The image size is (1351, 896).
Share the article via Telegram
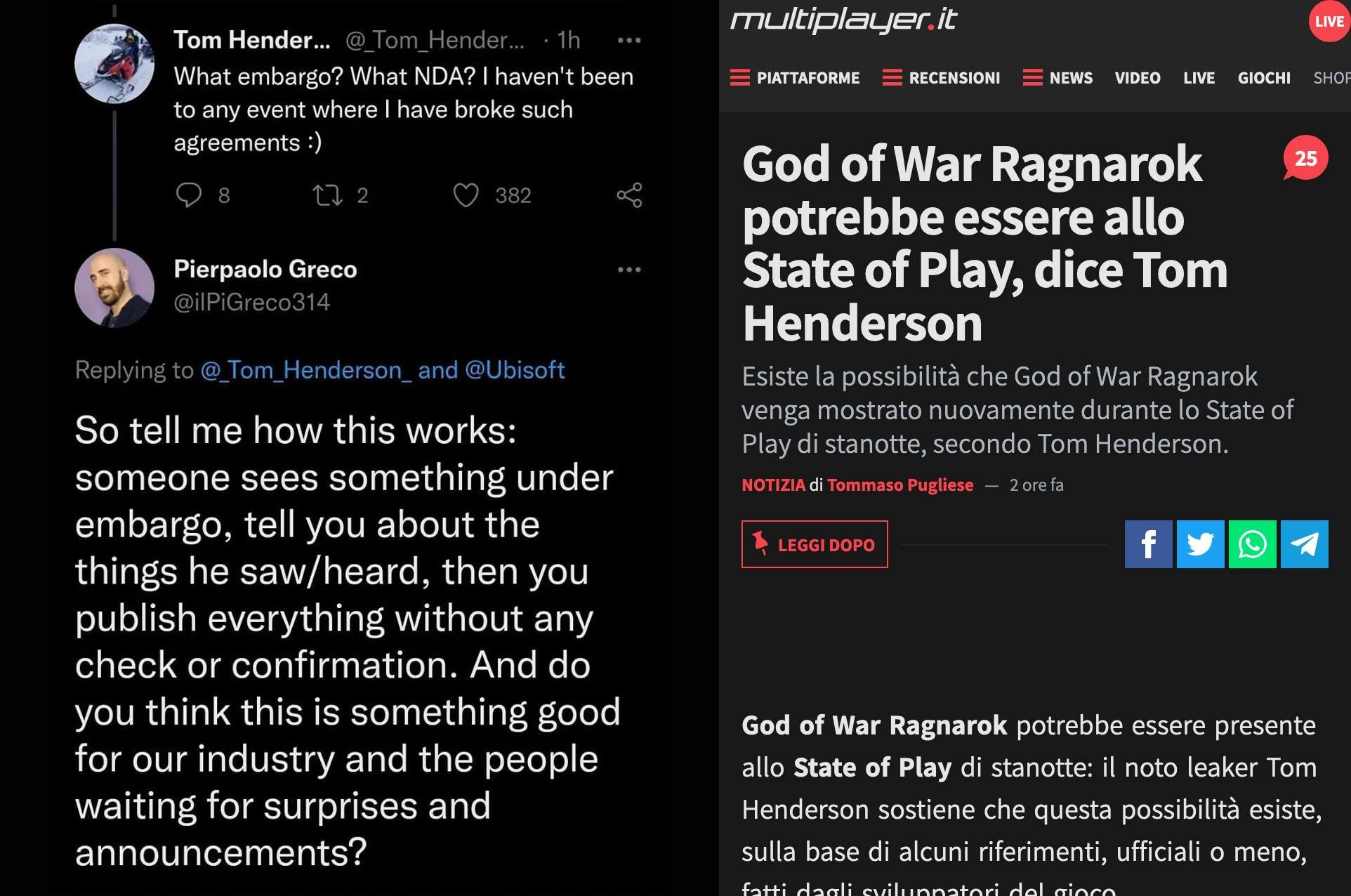[1304, 543]
